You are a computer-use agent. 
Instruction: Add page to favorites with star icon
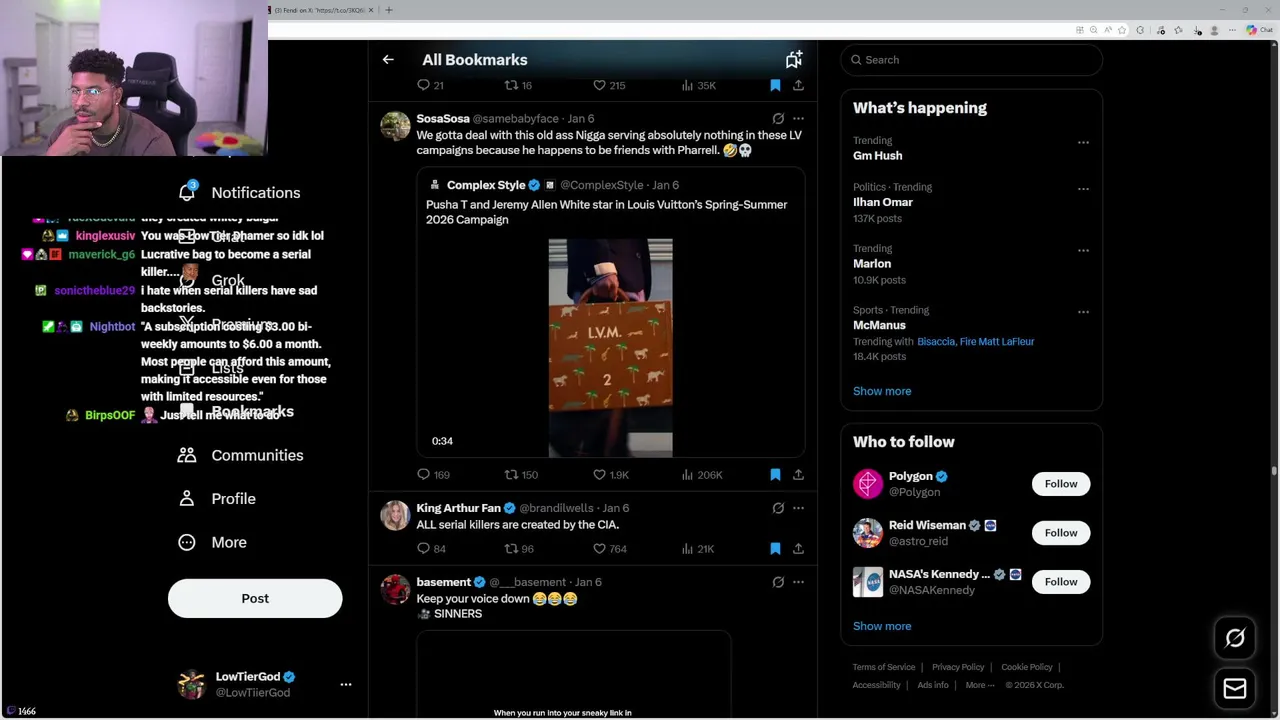coord(1122,30)
